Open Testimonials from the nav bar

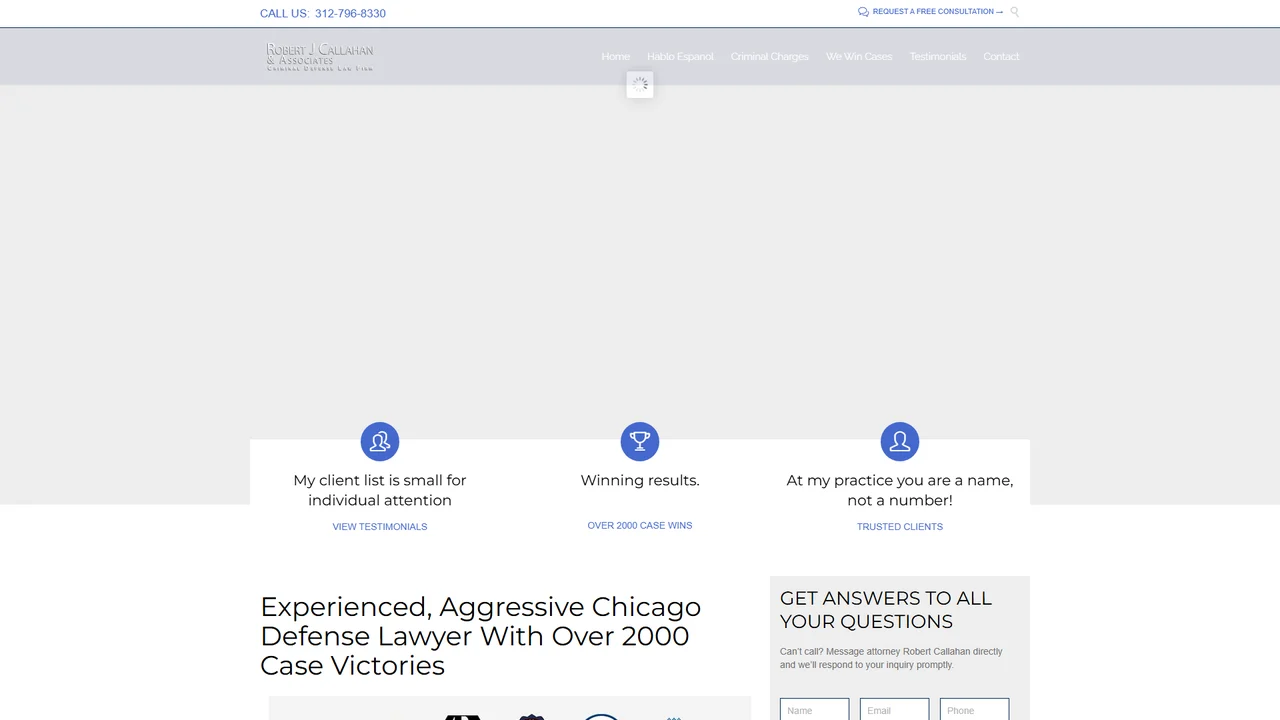tap(938, 57)
